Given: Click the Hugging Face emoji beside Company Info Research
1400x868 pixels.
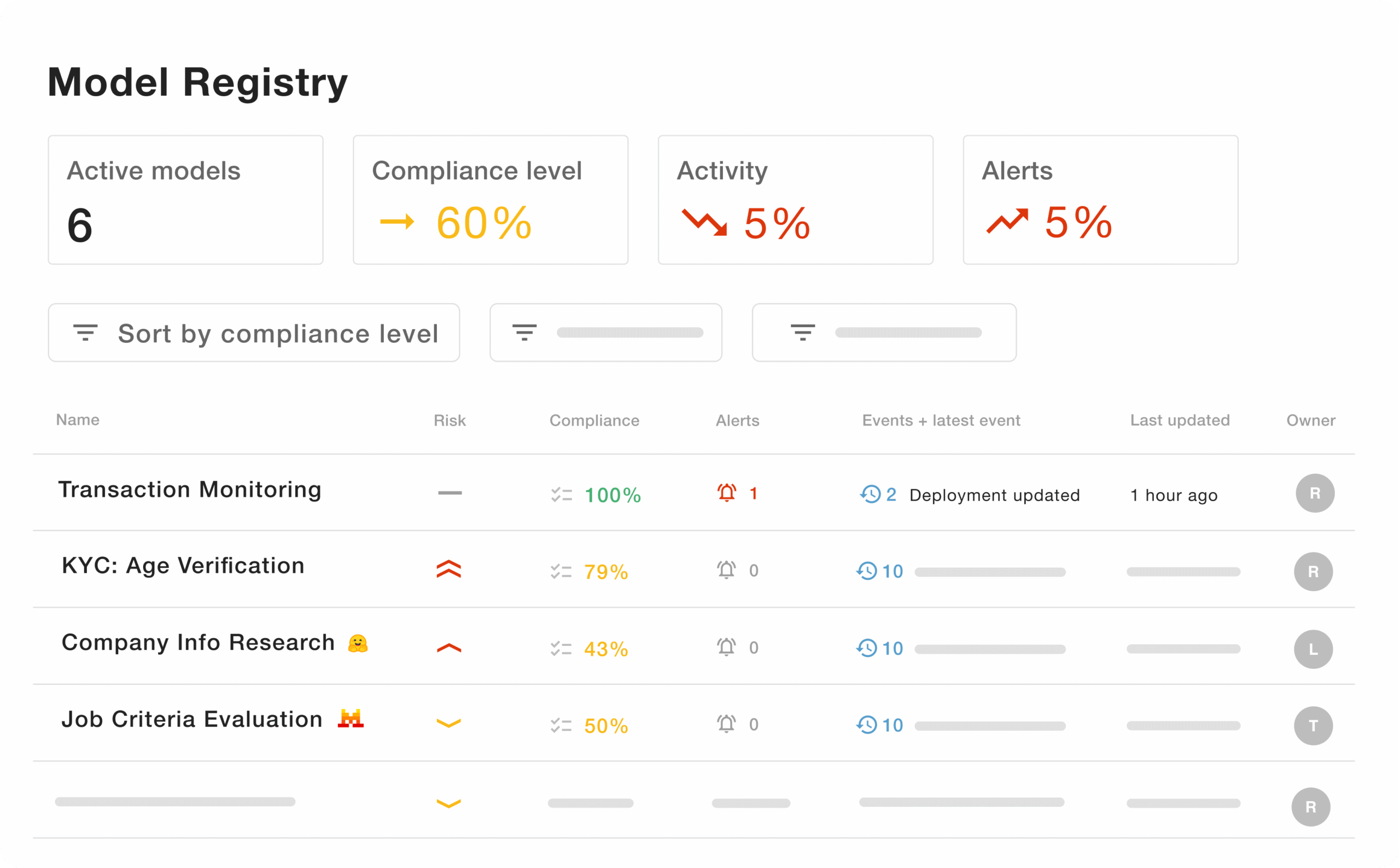Looking at the screenshot, I should (358, 643).
